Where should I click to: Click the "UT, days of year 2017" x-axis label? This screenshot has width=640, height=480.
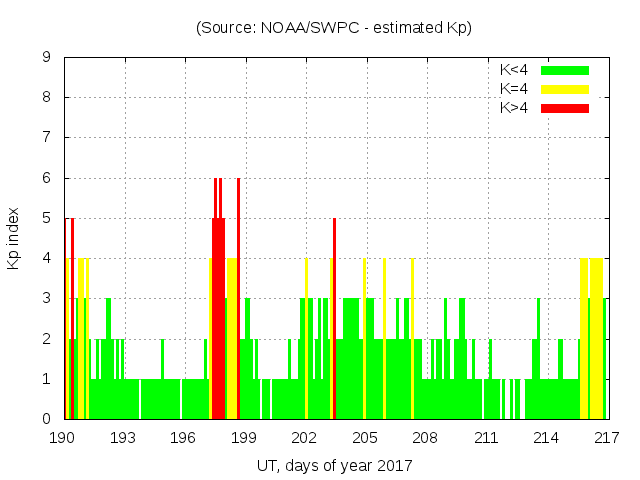[333, 466]
